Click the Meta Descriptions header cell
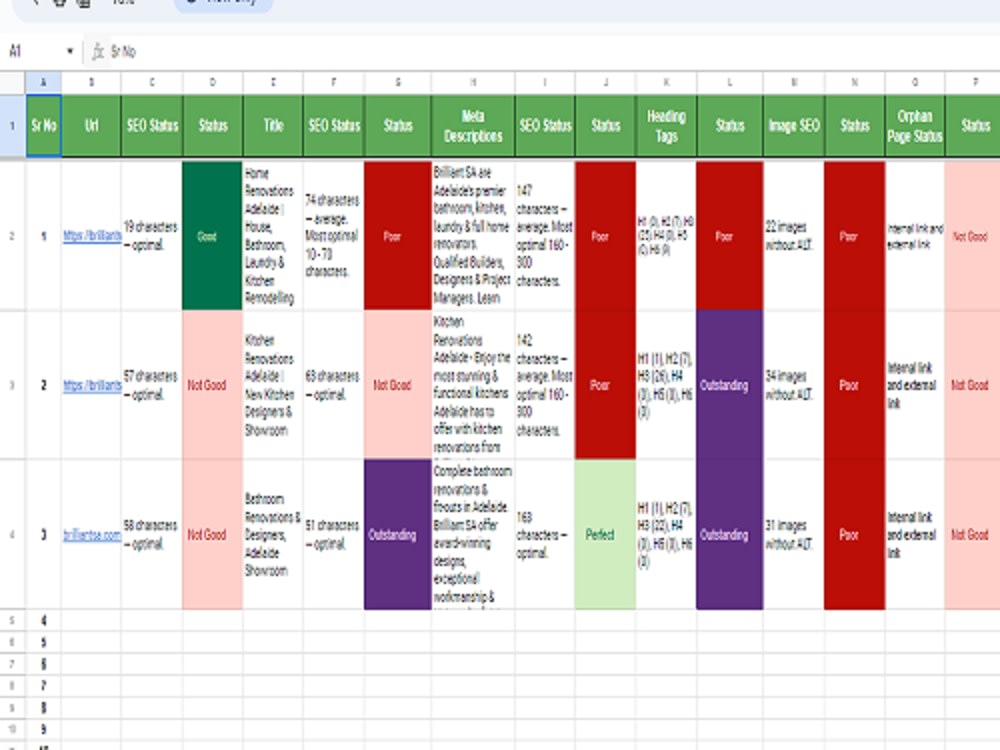The width and height of the screenshot is (1000, 750). point(473,126)
